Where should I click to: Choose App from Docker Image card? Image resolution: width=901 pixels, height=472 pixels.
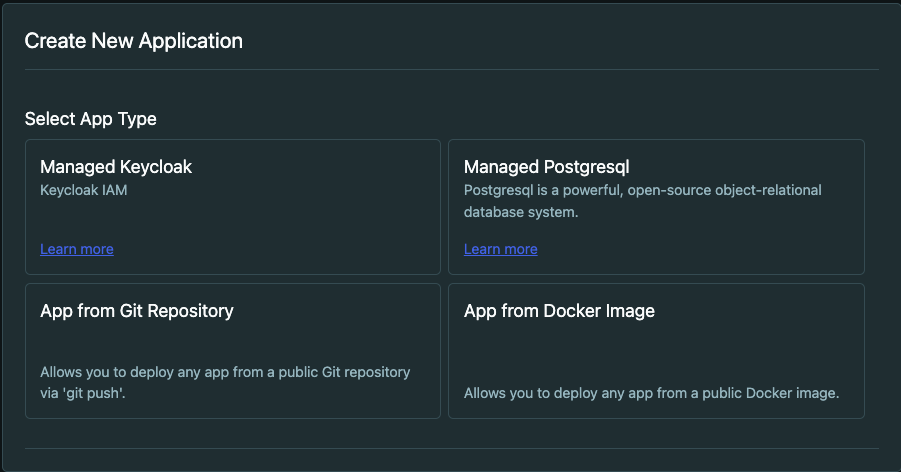656,351
